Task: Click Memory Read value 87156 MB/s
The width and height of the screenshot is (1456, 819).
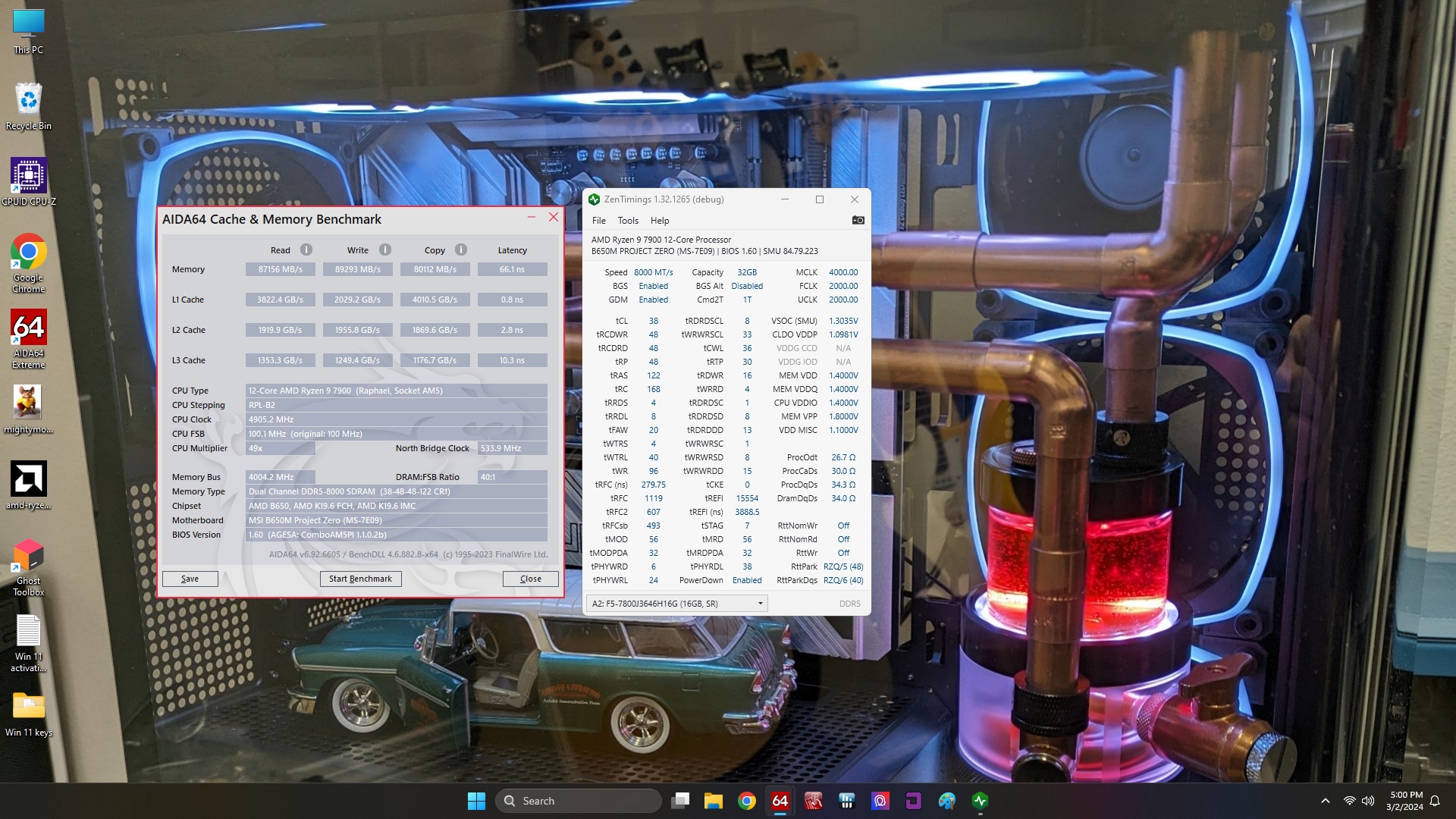Action: point(280,269)
